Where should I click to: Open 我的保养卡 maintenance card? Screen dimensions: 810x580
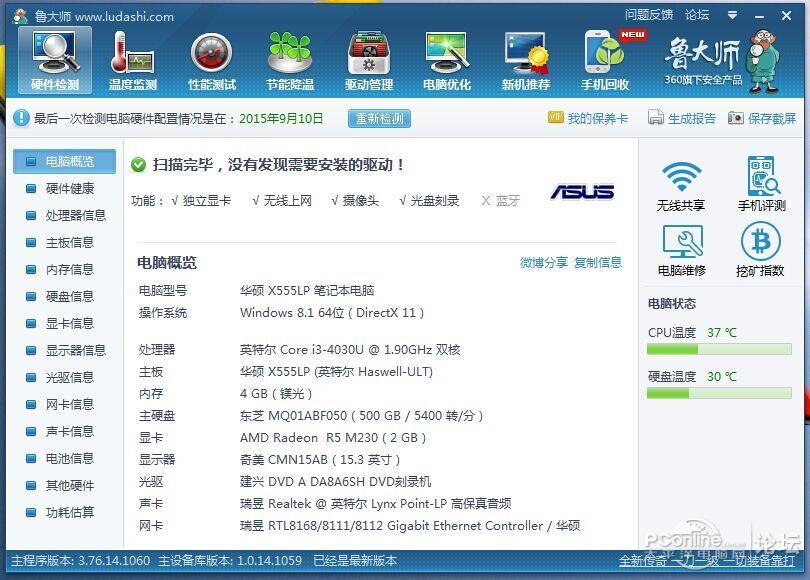588,118
